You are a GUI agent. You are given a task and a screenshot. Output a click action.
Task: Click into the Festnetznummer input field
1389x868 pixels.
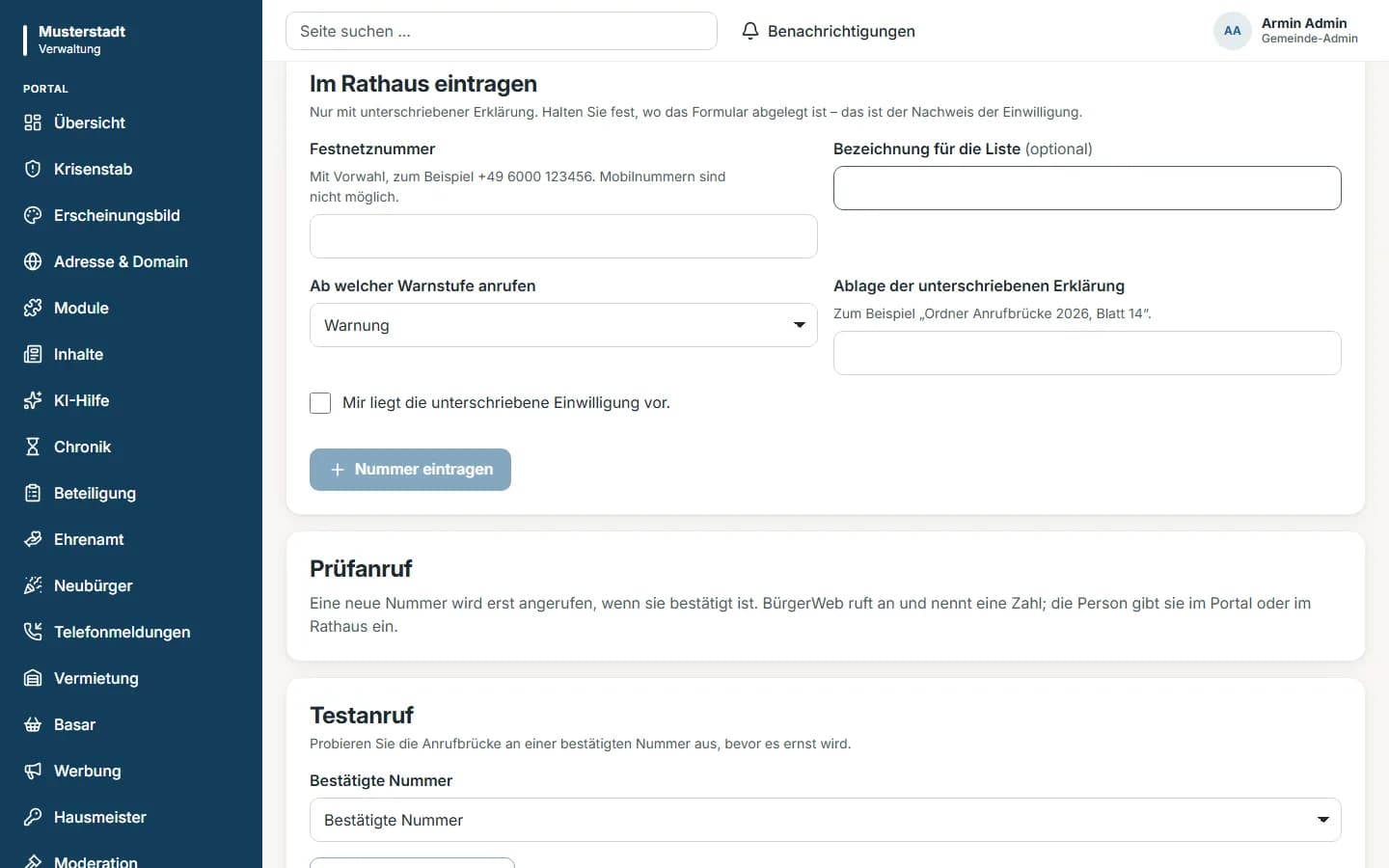point(563,236)
